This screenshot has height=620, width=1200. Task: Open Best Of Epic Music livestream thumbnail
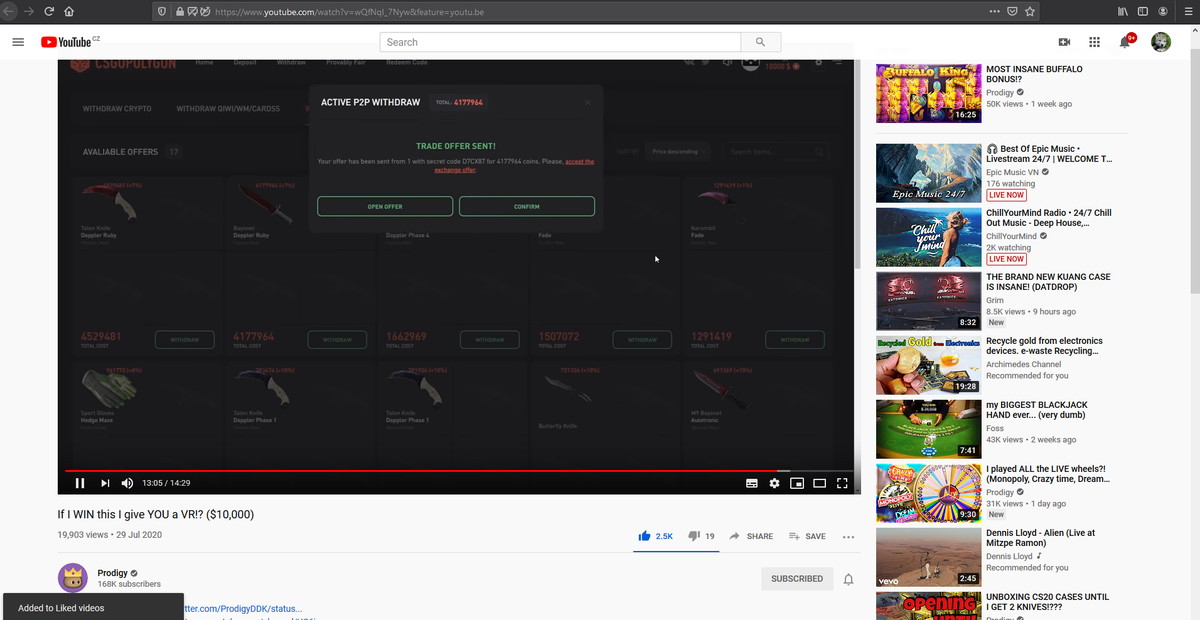[928, 173]
